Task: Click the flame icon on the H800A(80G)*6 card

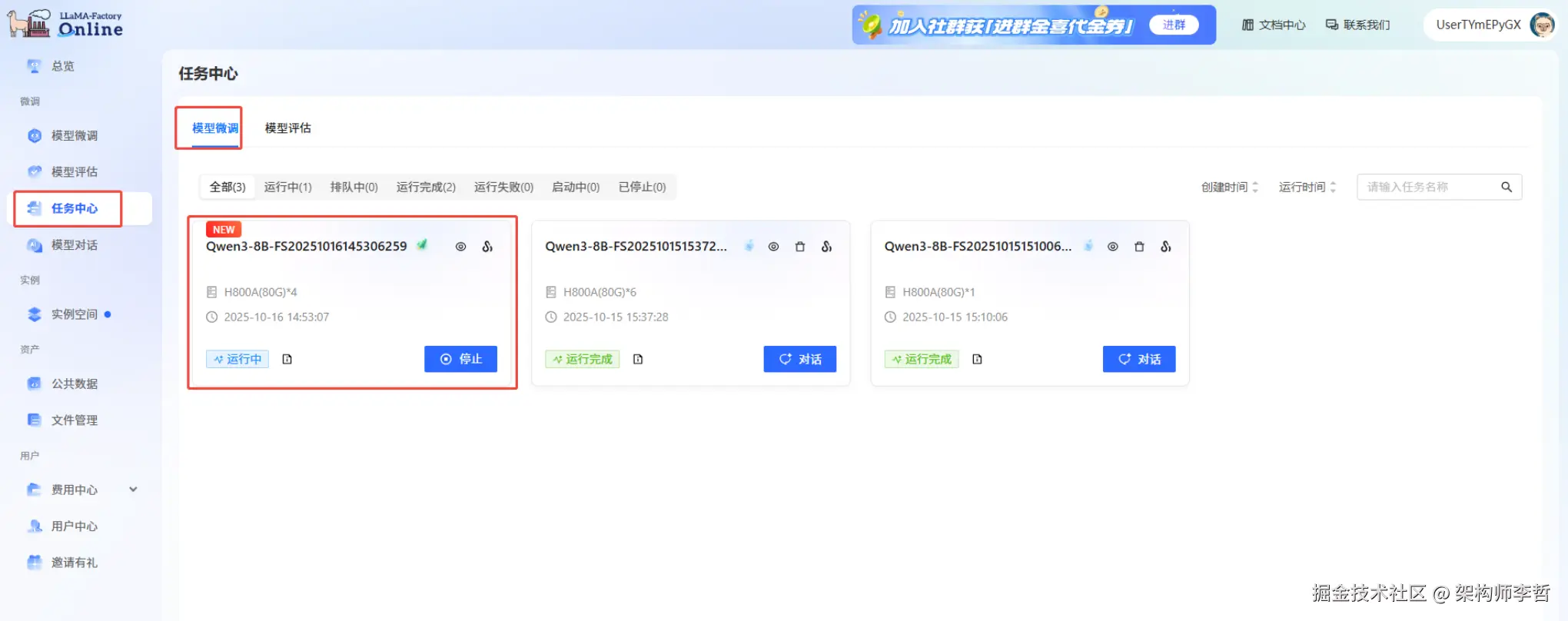Action: tap(826, 247)
